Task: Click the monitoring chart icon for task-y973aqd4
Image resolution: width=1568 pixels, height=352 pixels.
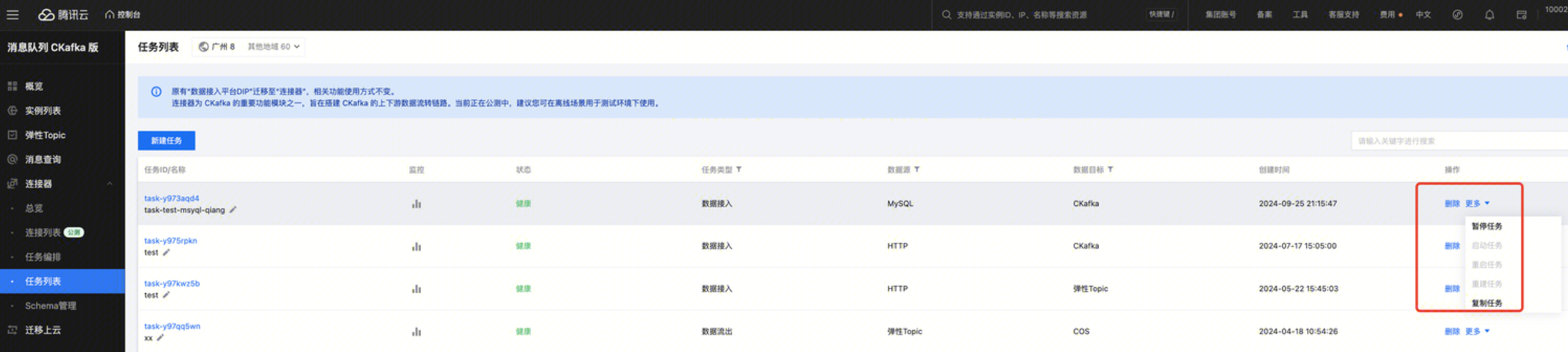Action: (x=416, y=204)
